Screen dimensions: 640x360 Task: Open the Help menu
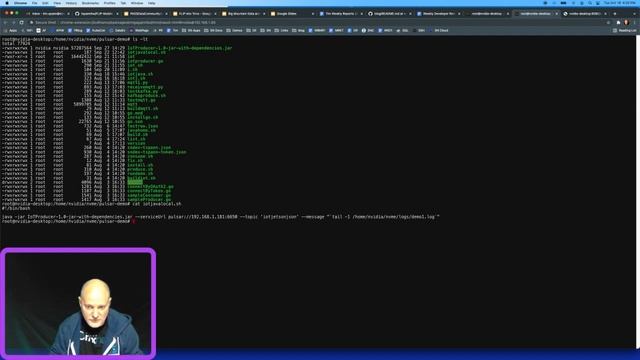(x=151, y=3)
